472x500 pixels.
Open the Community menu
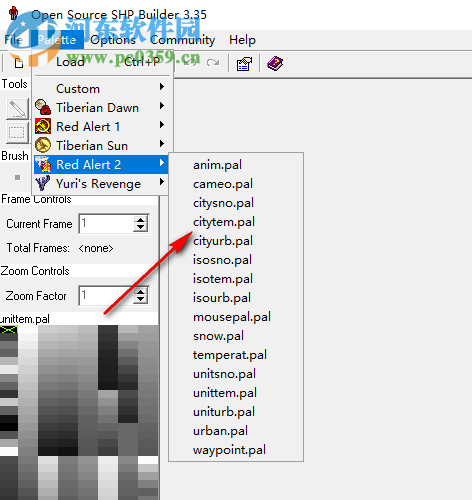point(182,40)
